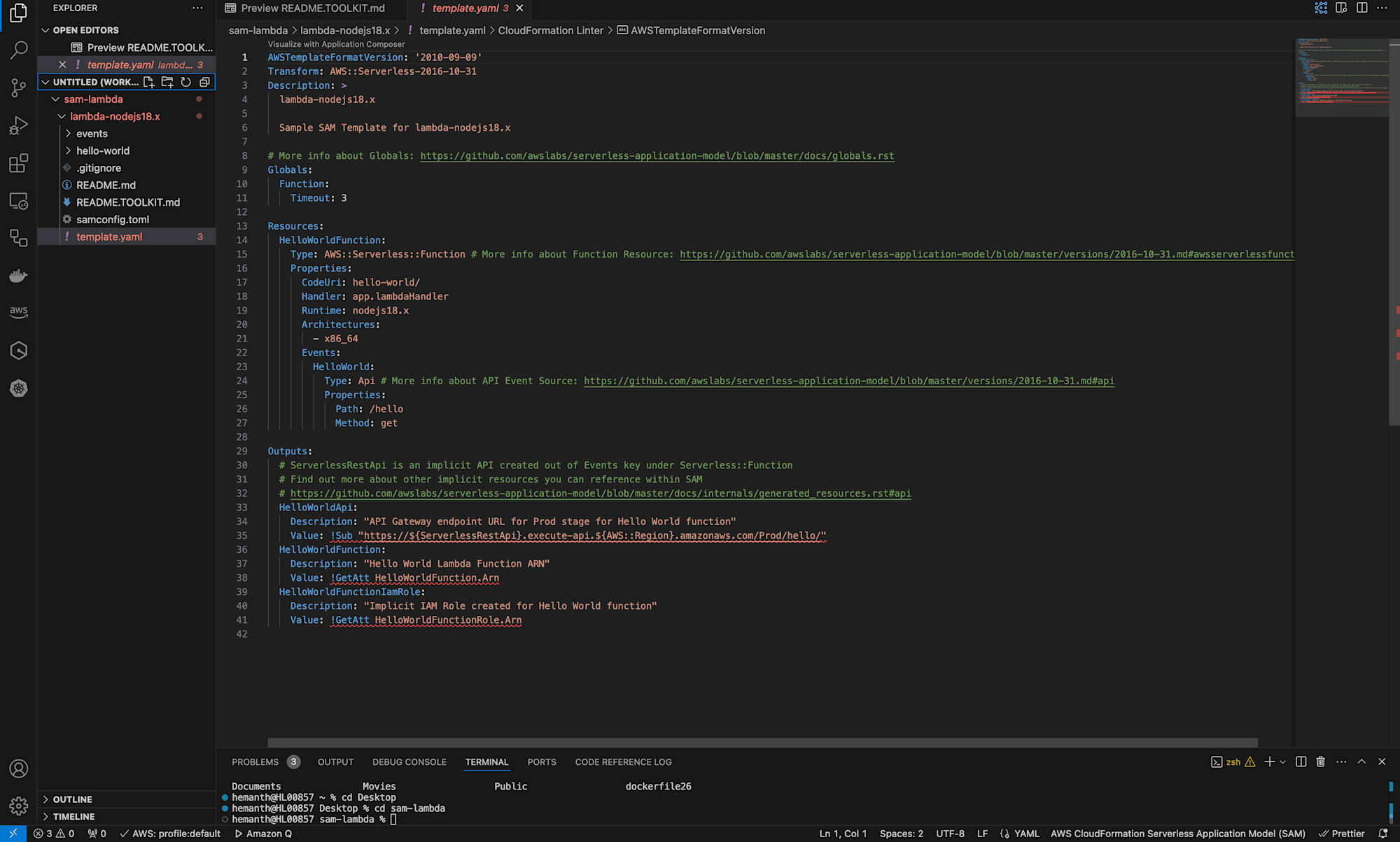Switch to the Debug Console tab

[409, 762]
